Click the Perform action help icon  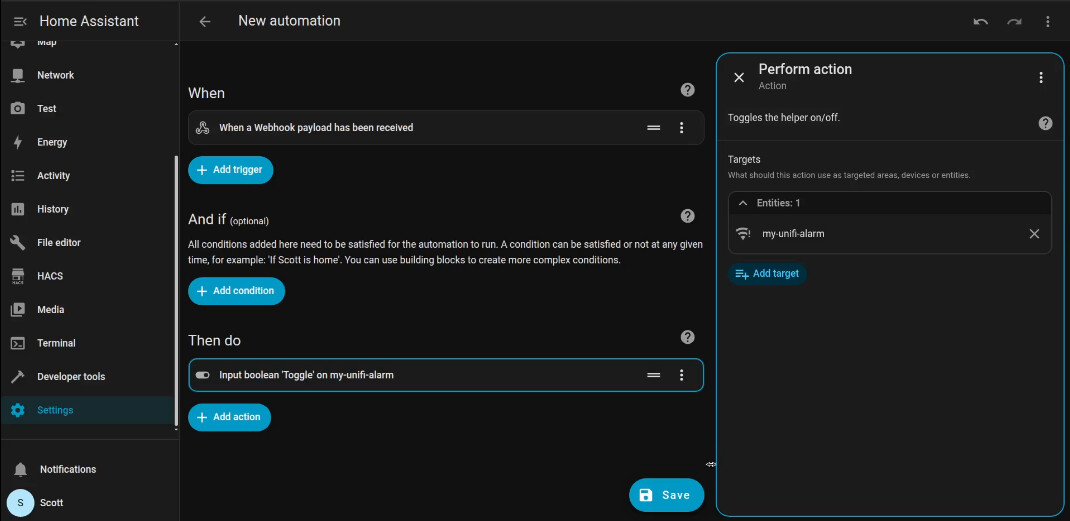click(x=1045, y=123)
